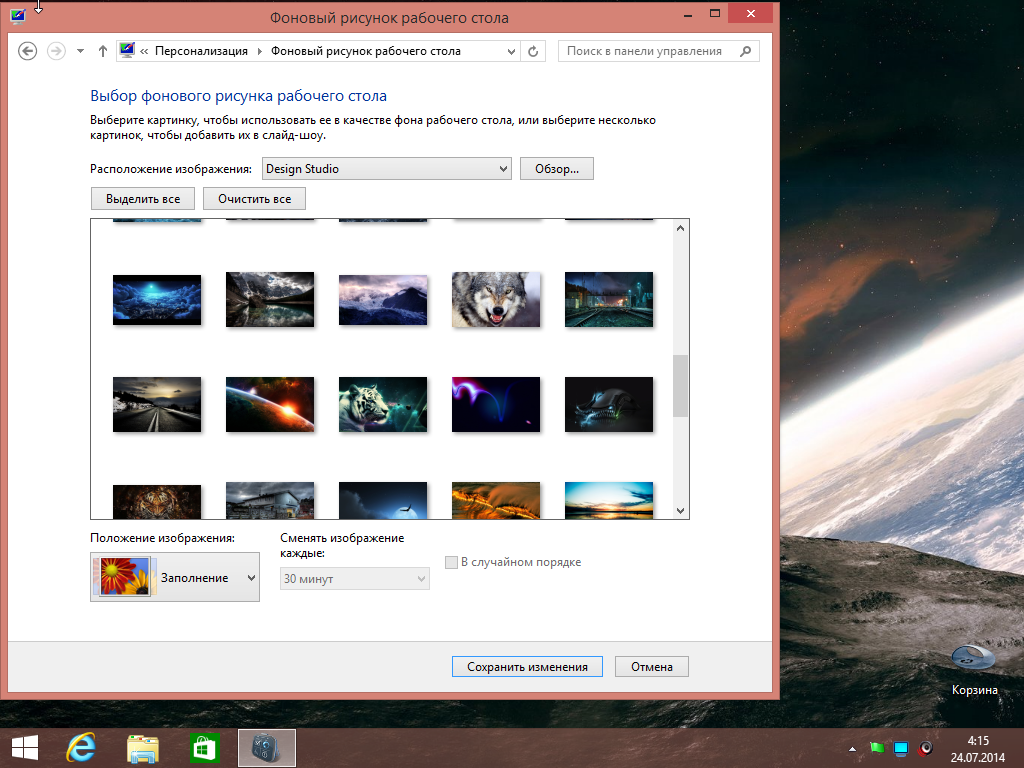
Task: Minimize the Фоновый рисунок window
Action: [x=688, y=14]
